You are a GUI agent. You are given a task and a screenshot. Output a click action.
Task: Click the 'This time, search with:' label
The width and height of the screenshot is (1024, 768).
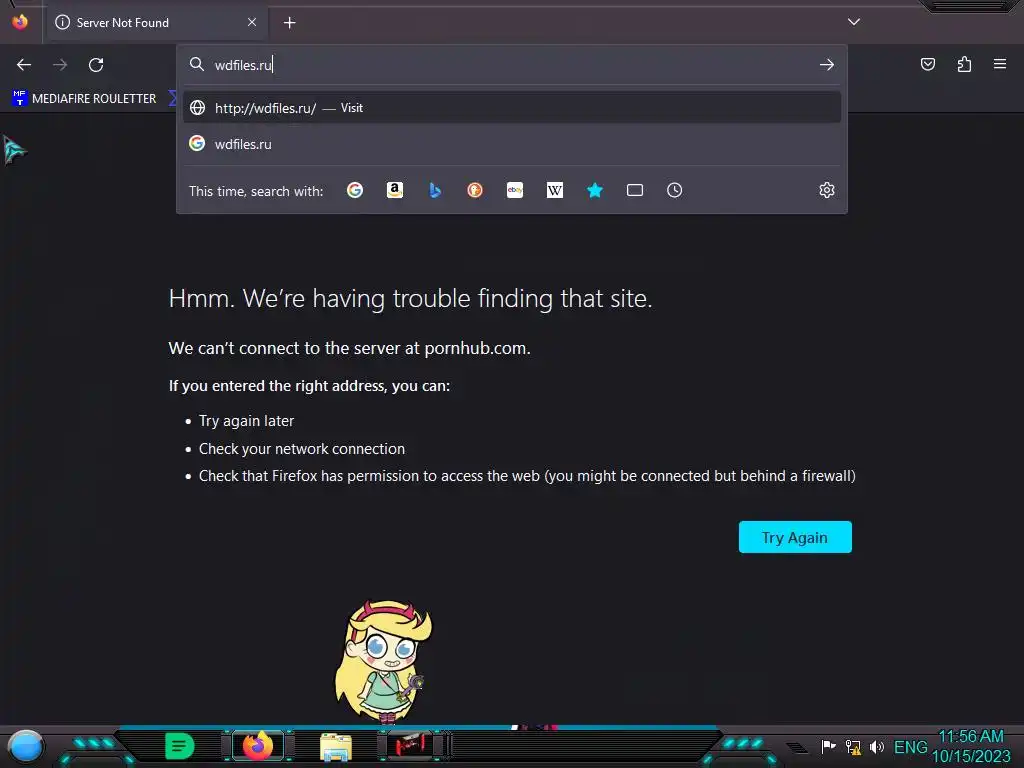256,191
